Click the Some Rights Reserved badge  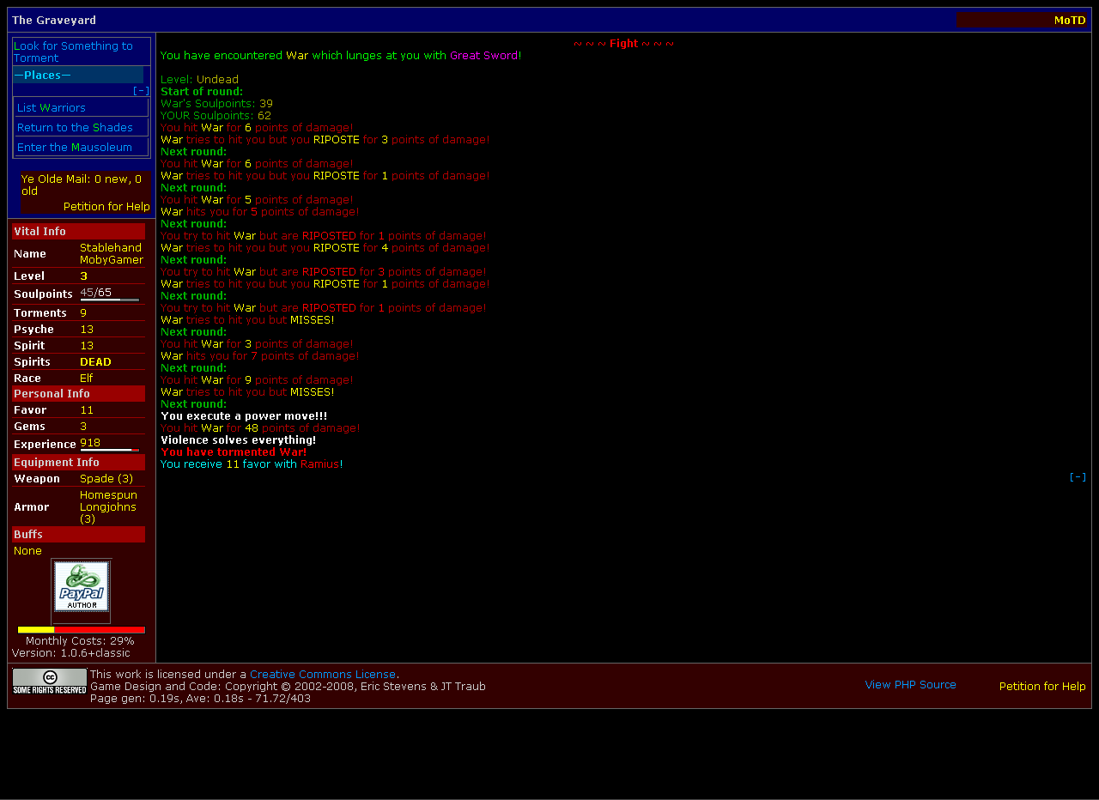point(48,679)
